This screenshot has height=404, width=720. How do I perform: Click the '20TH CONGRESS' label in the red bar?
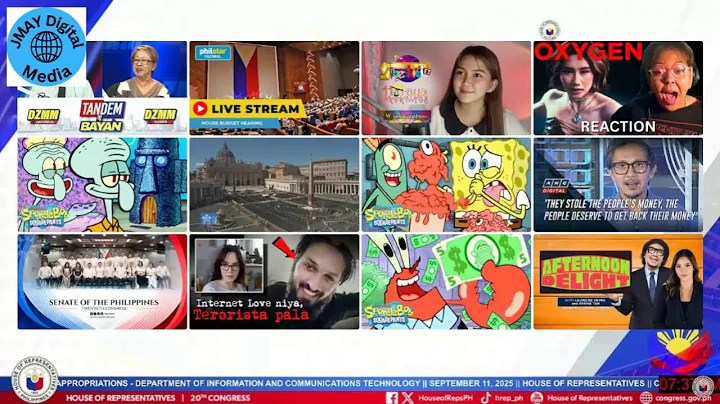click(x=220, y=398)
